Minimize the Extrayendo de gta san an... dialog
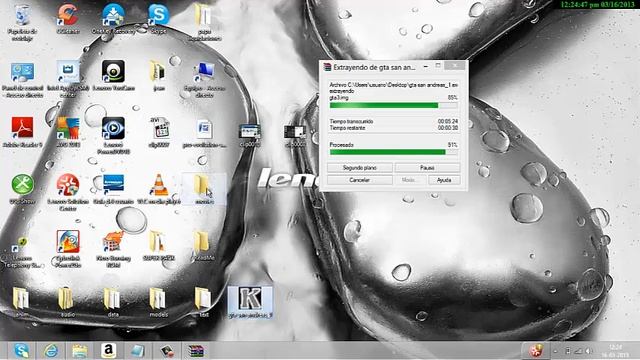The height and width of the screenshot is (360, 640). pyautogui.click(x=426, y=66)
